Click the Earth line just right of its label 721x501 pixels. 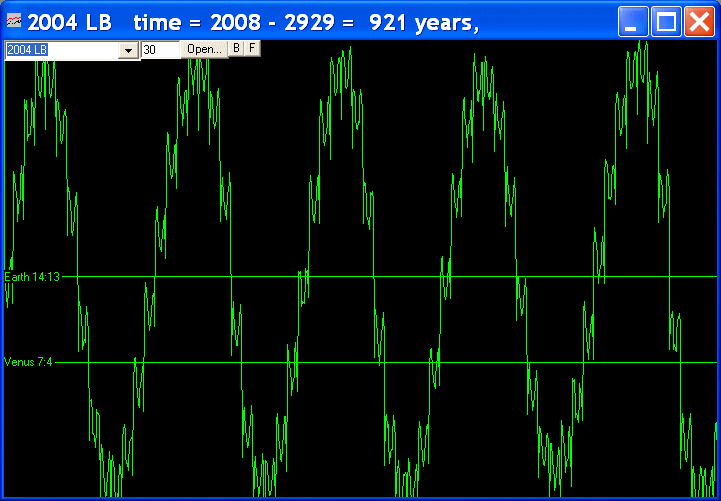click(x=68, y=277)
